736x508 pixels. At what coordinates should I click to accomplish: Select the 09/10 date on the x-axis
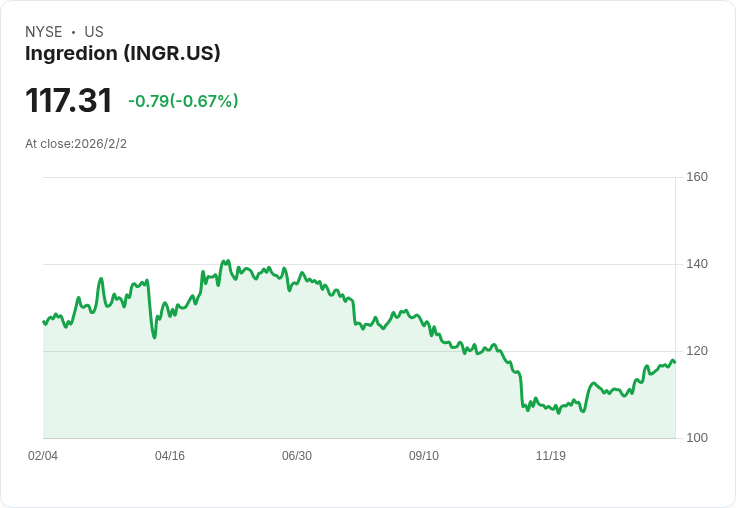(424, 456)
